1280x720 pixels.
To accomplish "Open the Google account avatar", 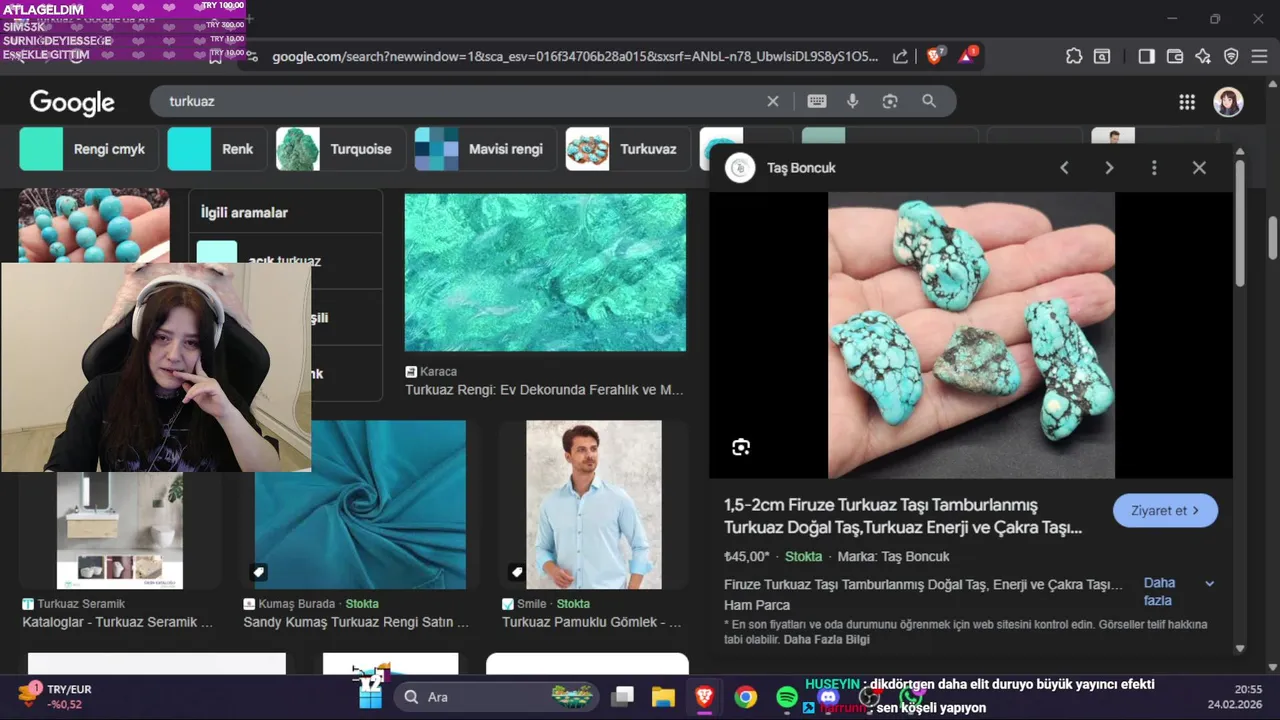I will tap(1228, 101).
